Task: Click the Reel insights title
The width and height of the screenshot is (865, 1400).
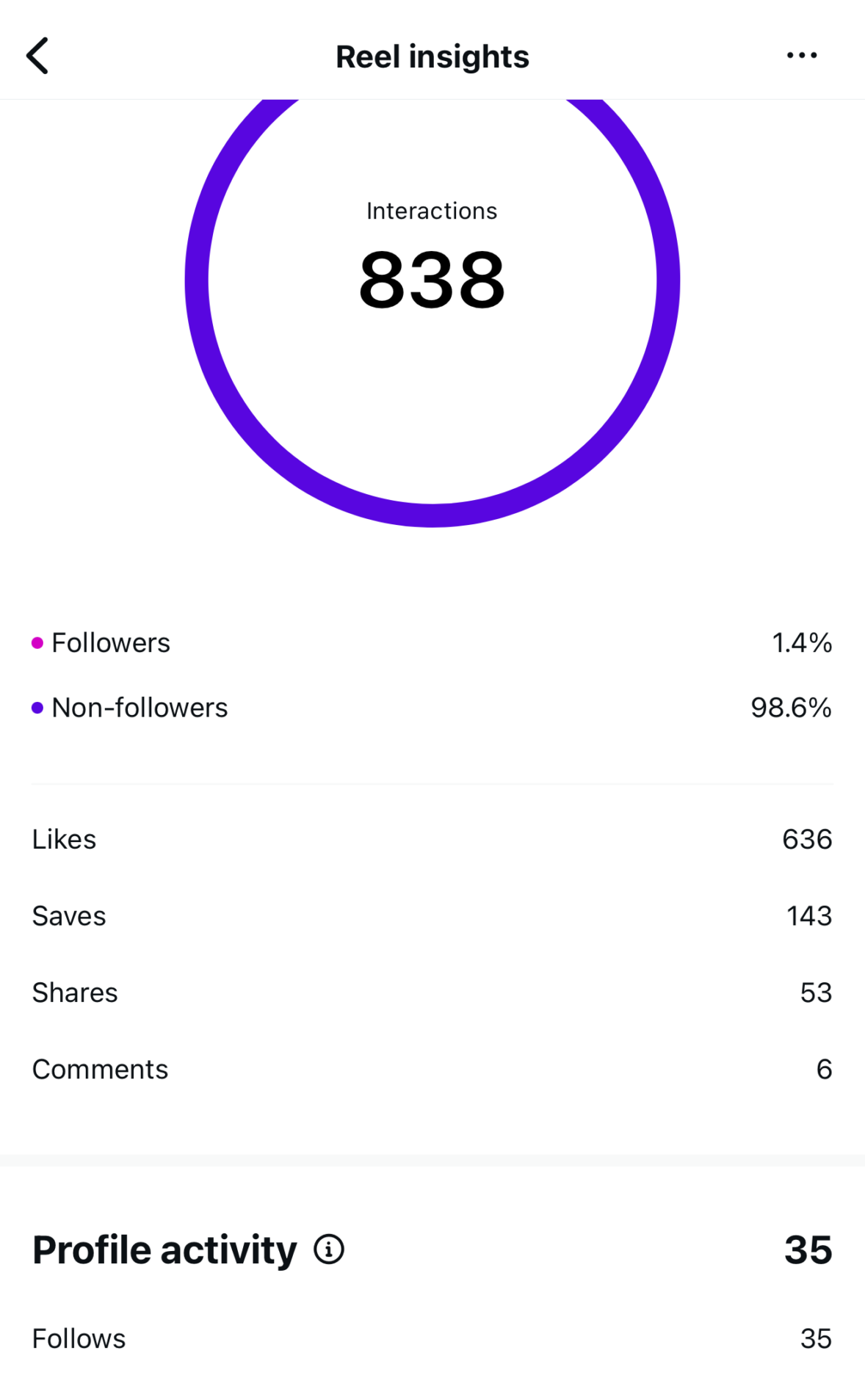Action: tap(432, 57)
